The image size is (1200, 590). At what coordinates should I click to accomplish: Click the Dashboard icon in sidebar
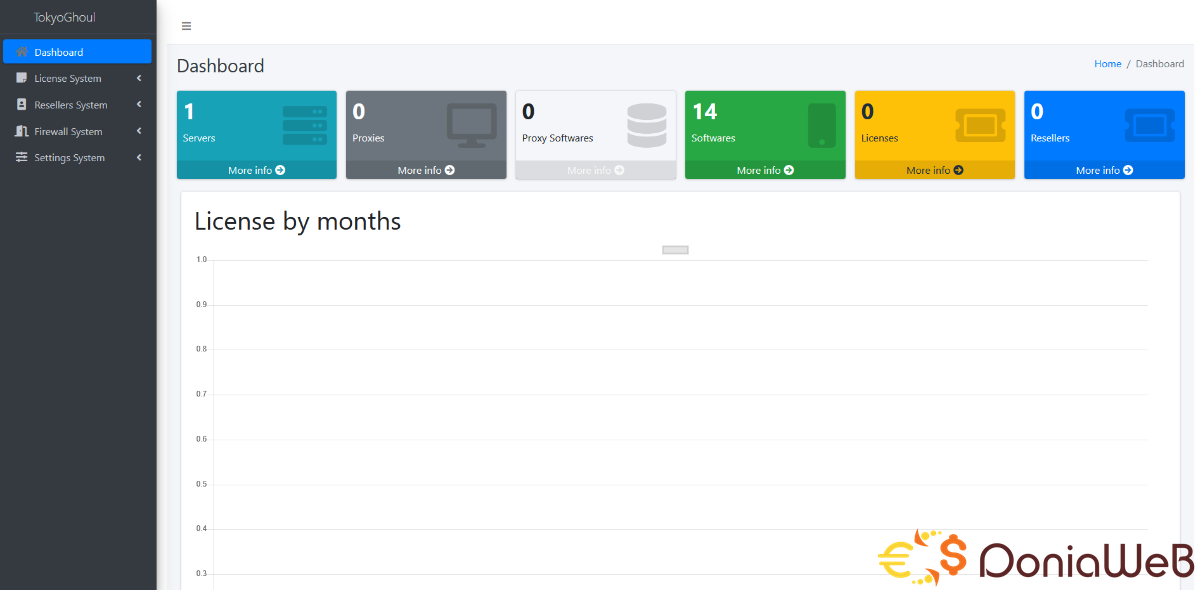[22, 52]
